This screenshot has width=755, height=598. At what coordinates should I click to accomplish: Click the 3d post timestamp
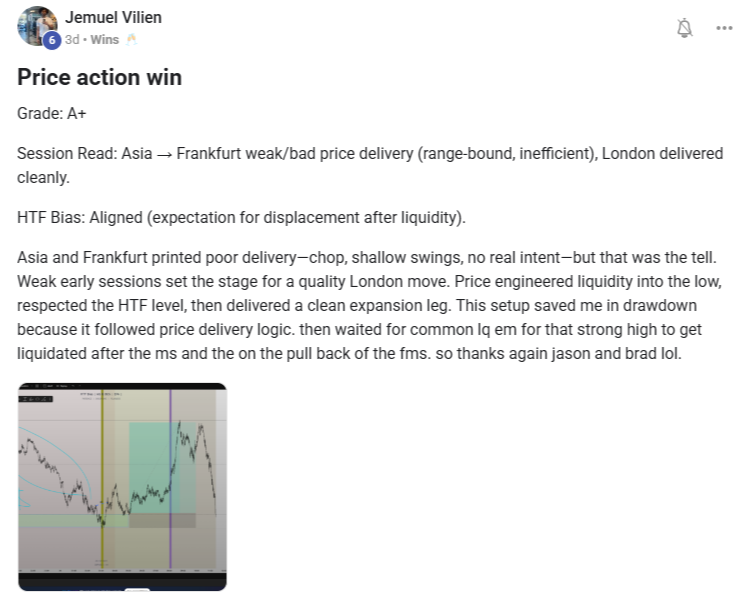(72, 40)
